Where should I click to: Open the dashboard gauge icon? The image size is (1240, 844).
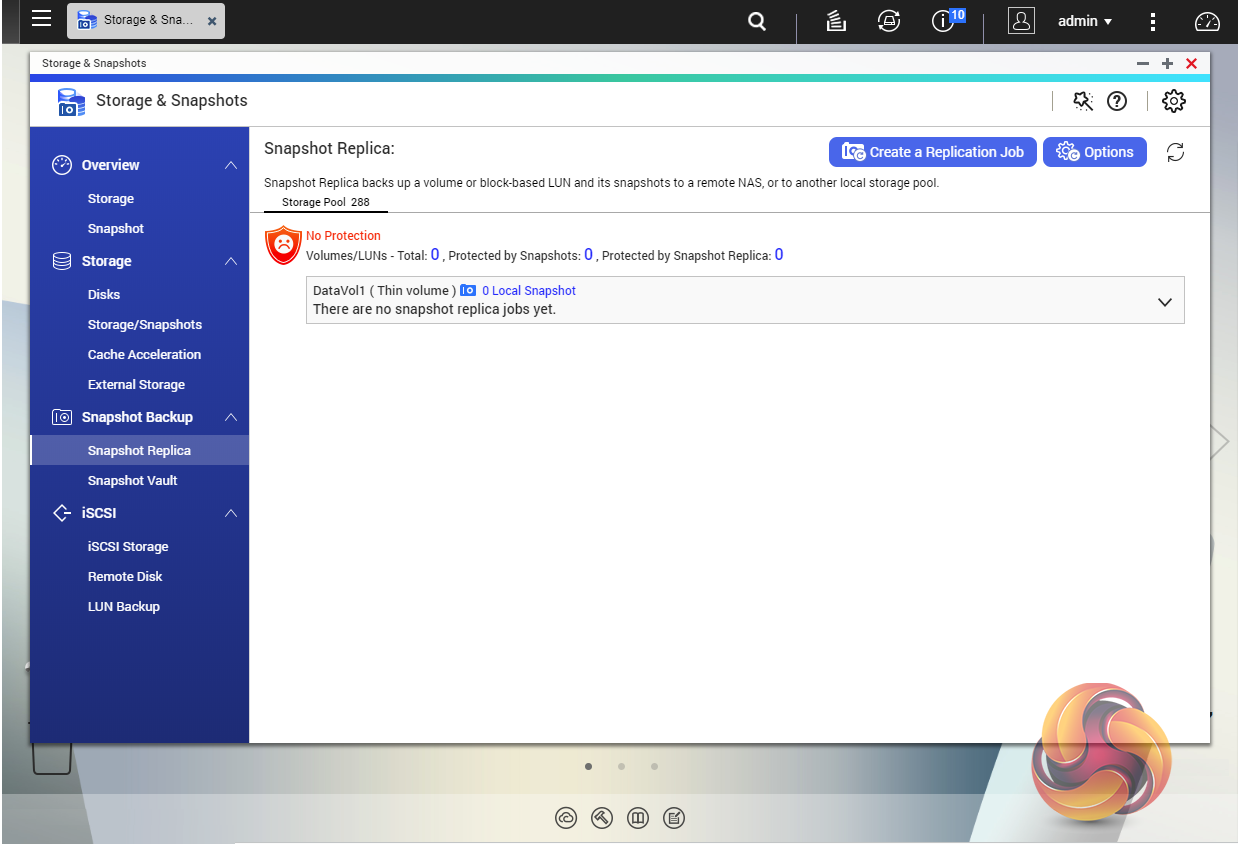1208,21
